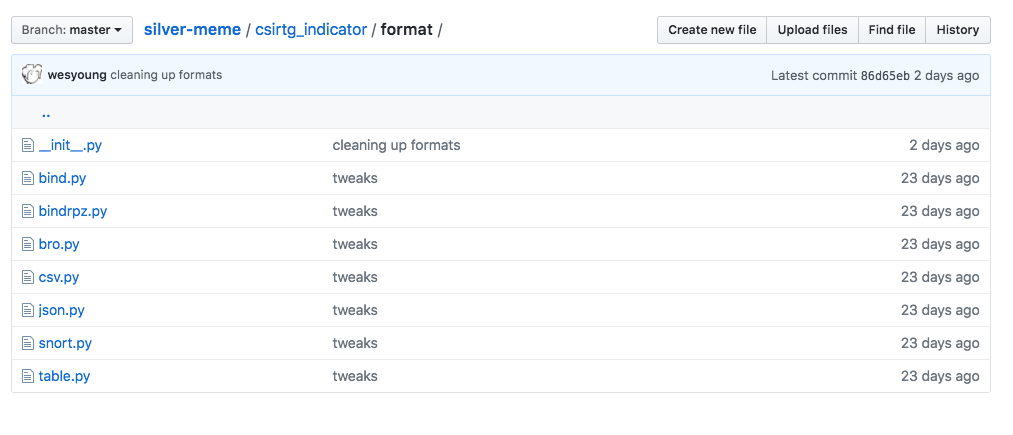The width and height of the screenshot is (1013, 435).
Task: Click 'tweaks' commit message for table.py
Action: [x=355, y=376]
